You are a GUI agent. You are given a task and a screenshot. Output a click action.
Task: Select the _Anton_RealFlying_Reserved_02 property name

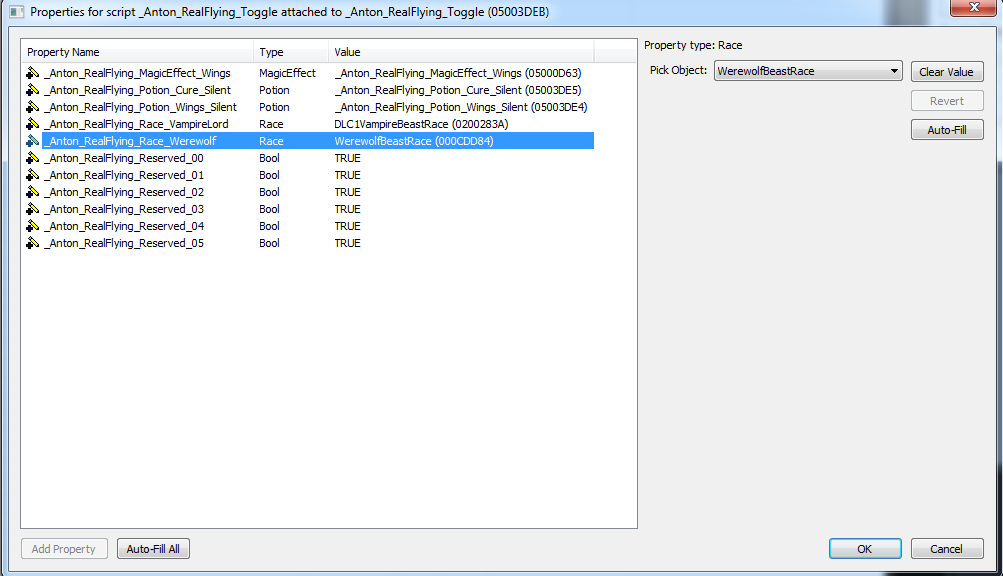(123, 192)
